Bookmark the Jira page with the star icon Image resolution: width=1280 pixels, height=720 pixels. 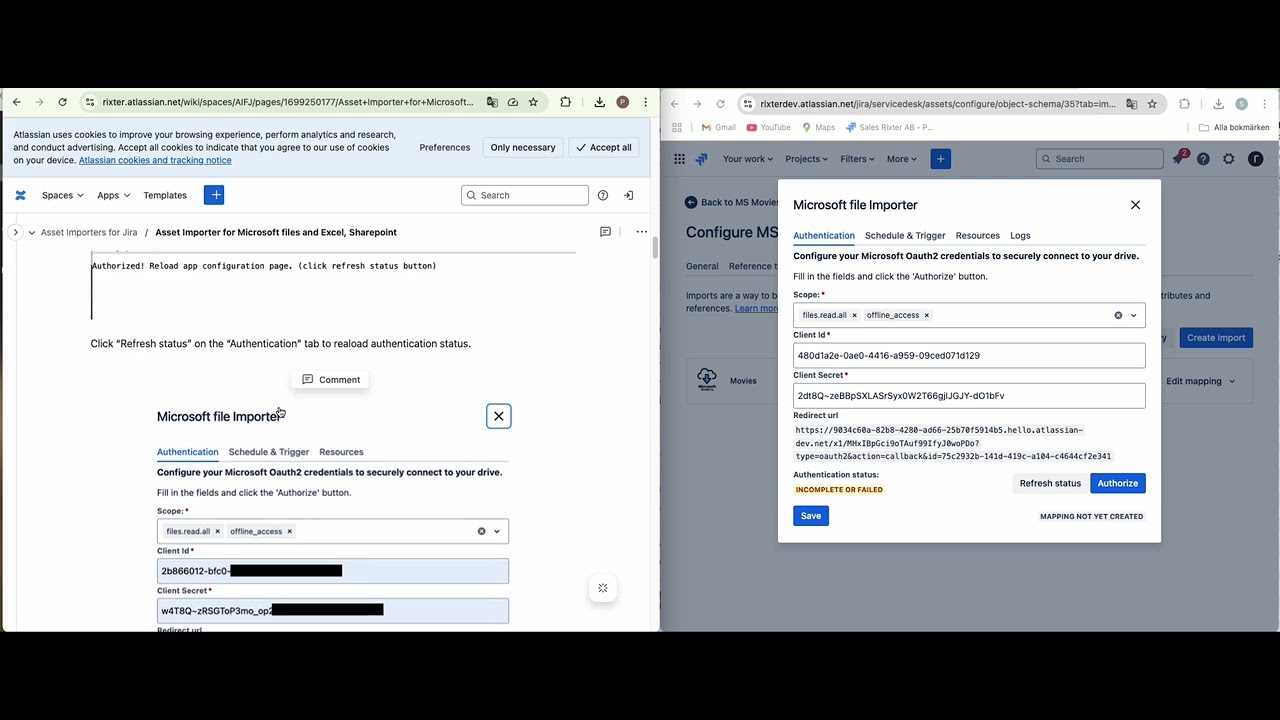pyautogui.click(x=1152, y=104)
